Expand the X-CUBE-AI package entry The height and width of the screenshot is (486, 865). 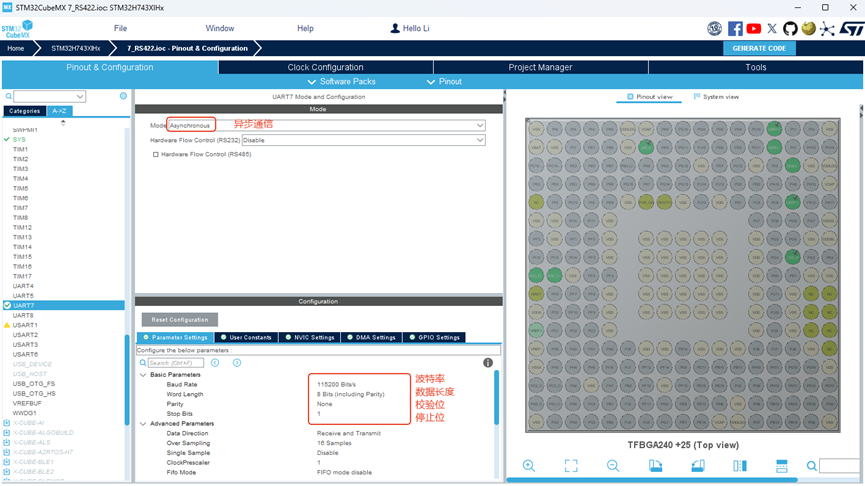click(7, 423)
